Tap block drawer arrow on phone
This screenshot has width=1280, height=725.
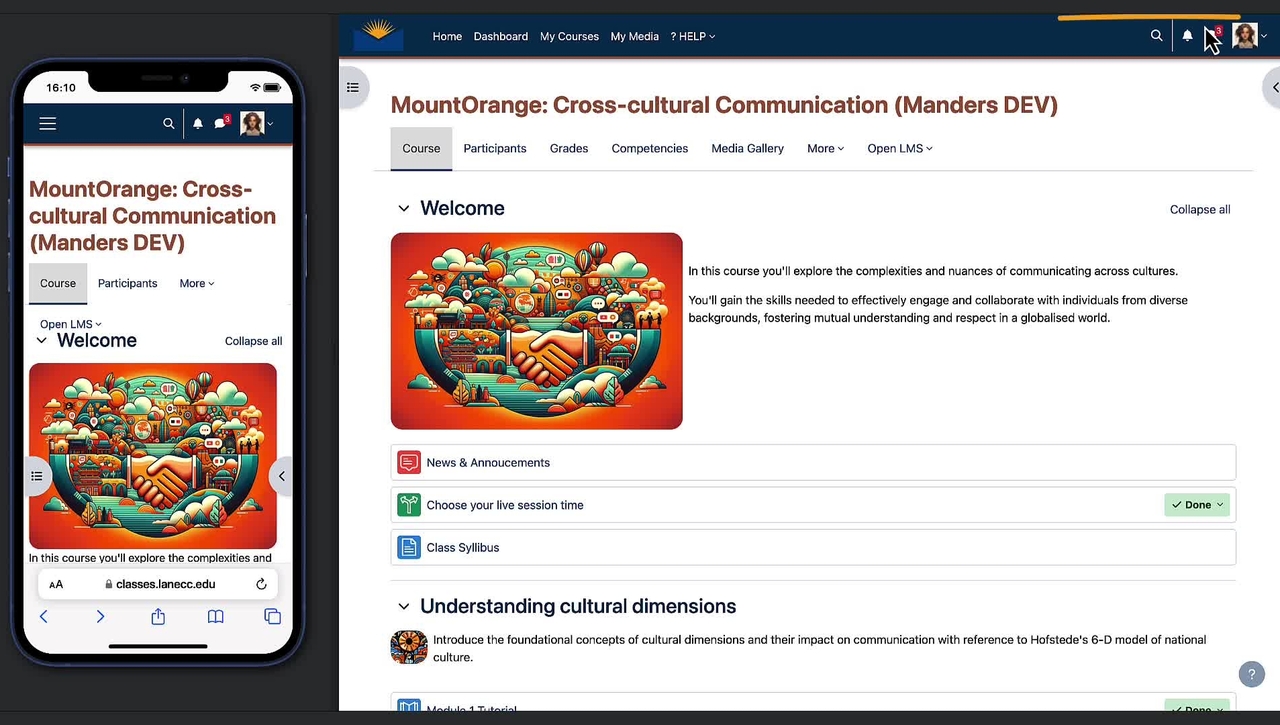(281, 476)
